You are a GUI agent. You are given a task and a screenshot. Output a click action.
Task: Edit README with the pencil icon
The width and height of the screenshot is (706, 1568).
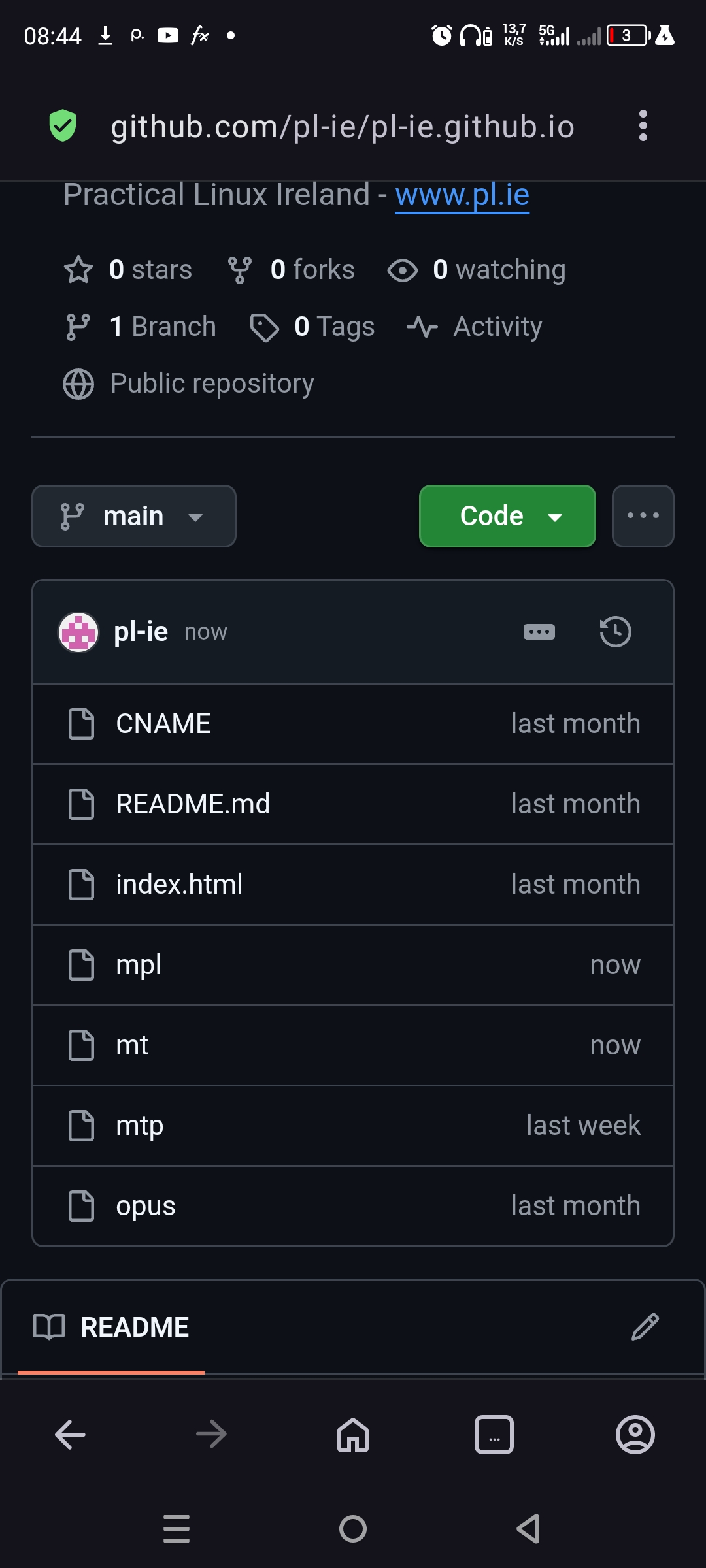(645, 1327)
